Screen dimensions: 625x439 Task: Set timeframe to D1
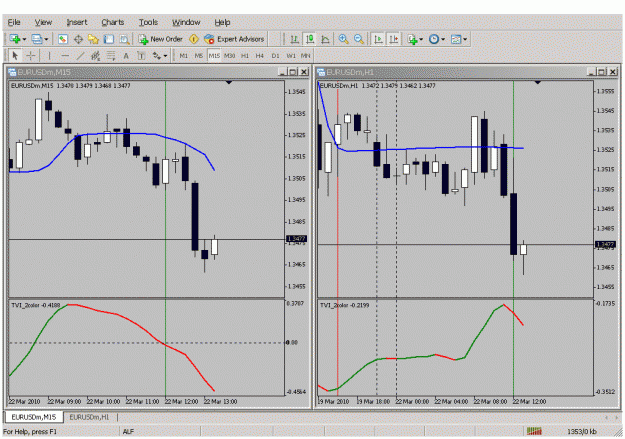[275, 56]
